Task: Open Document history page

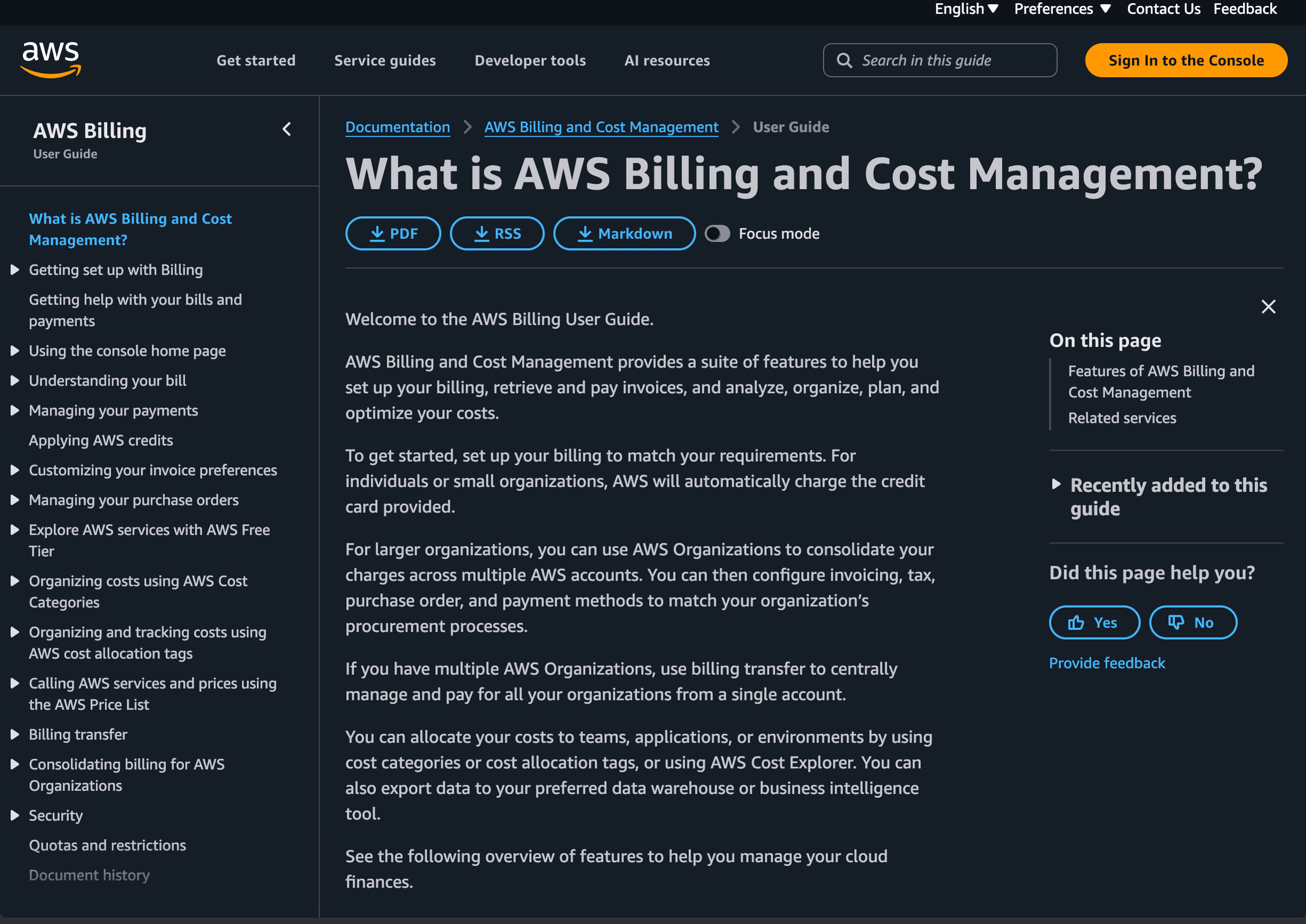Action: click(x=90, y=875)
